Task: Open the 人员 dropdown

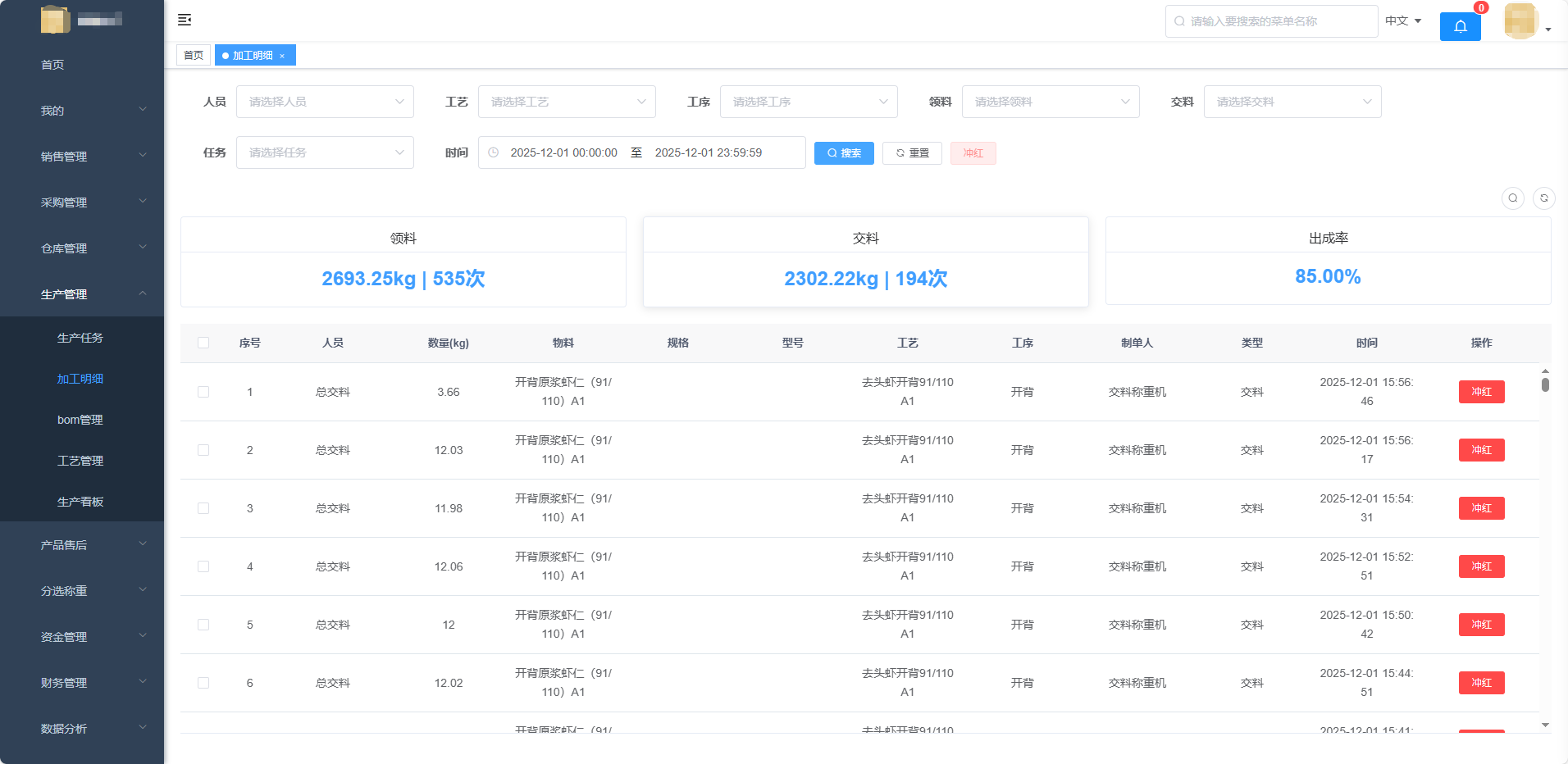Action: (x=325, y=102)
